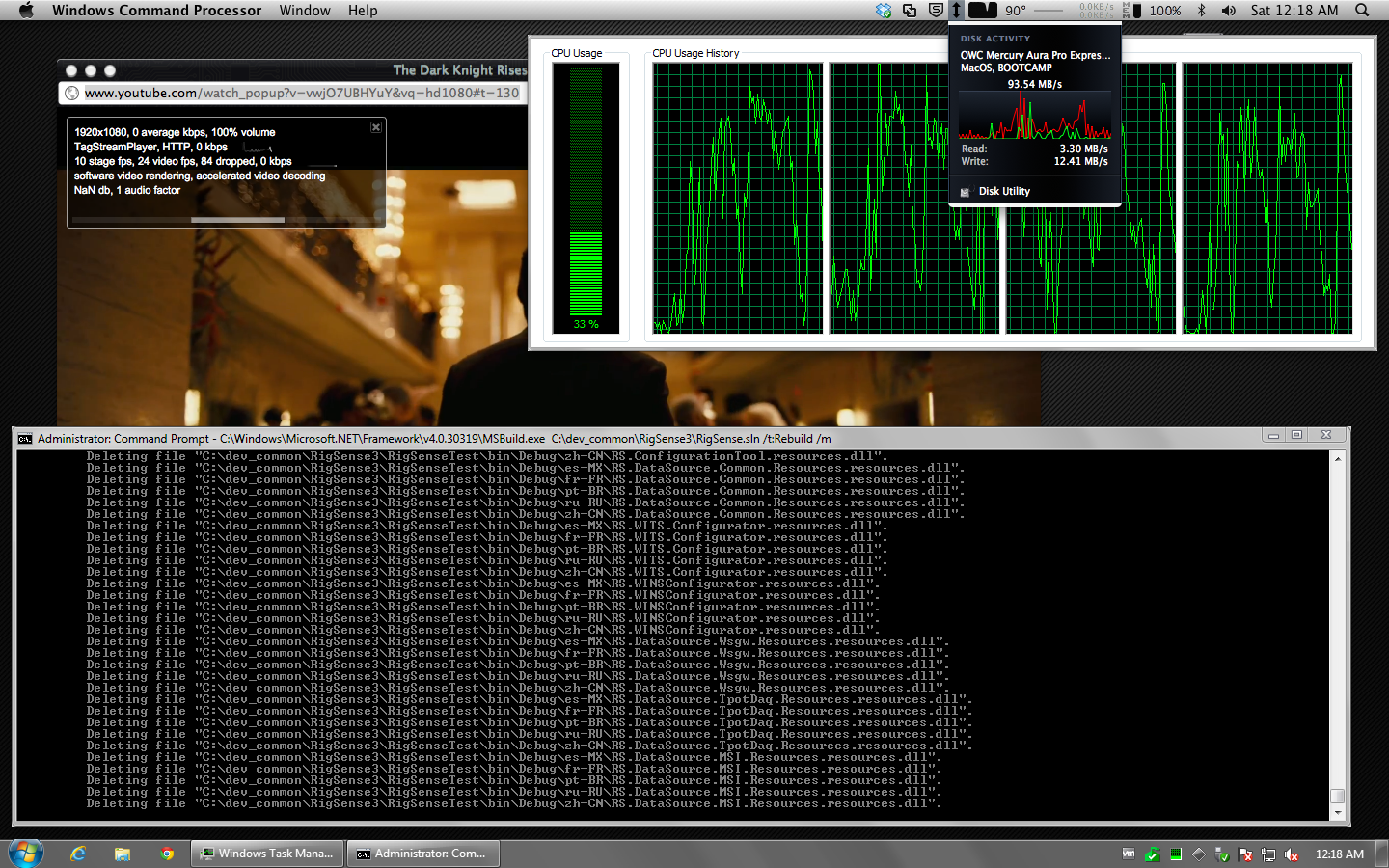The width and height of the screenshot is (1389, 868).
Task: Click Disk Utility in the Disk Activity panel
Action: (x=1004, y=191)
